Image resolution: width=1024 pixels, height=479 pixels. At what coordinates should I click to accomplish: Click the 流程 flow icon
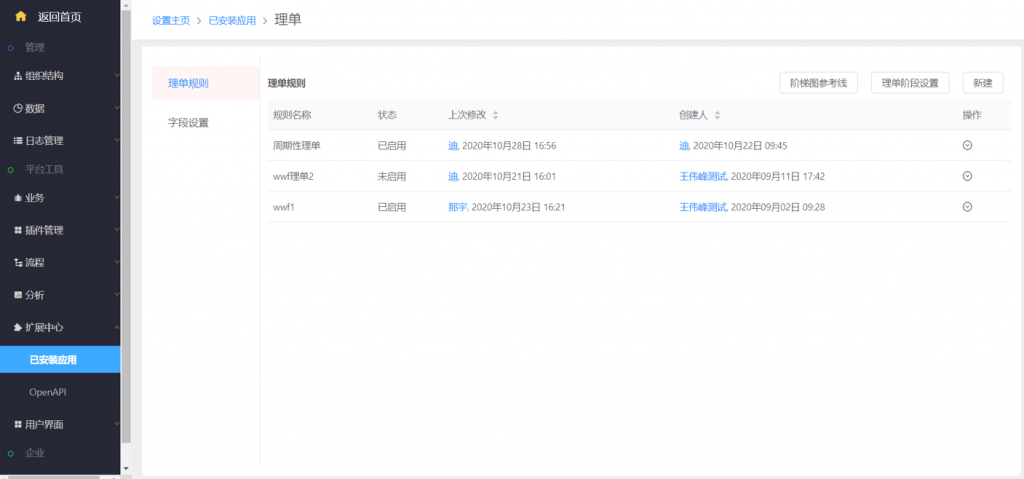(17, 263)
